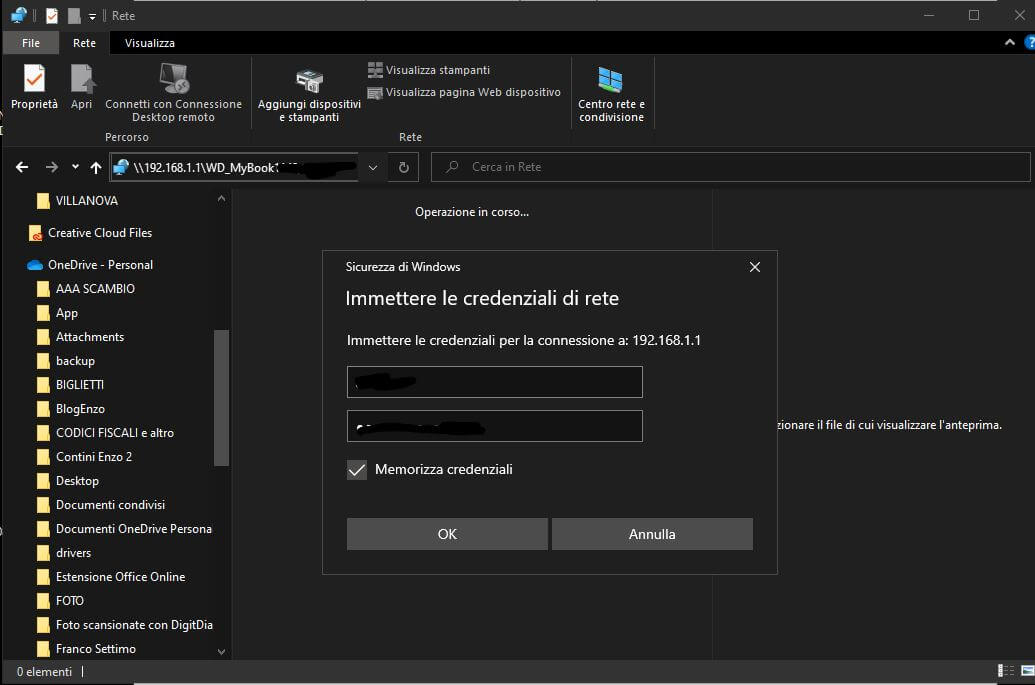Switch to the Visualizza ribbon tab
The image size is (1035, 685).
click(x=150, y=43)
